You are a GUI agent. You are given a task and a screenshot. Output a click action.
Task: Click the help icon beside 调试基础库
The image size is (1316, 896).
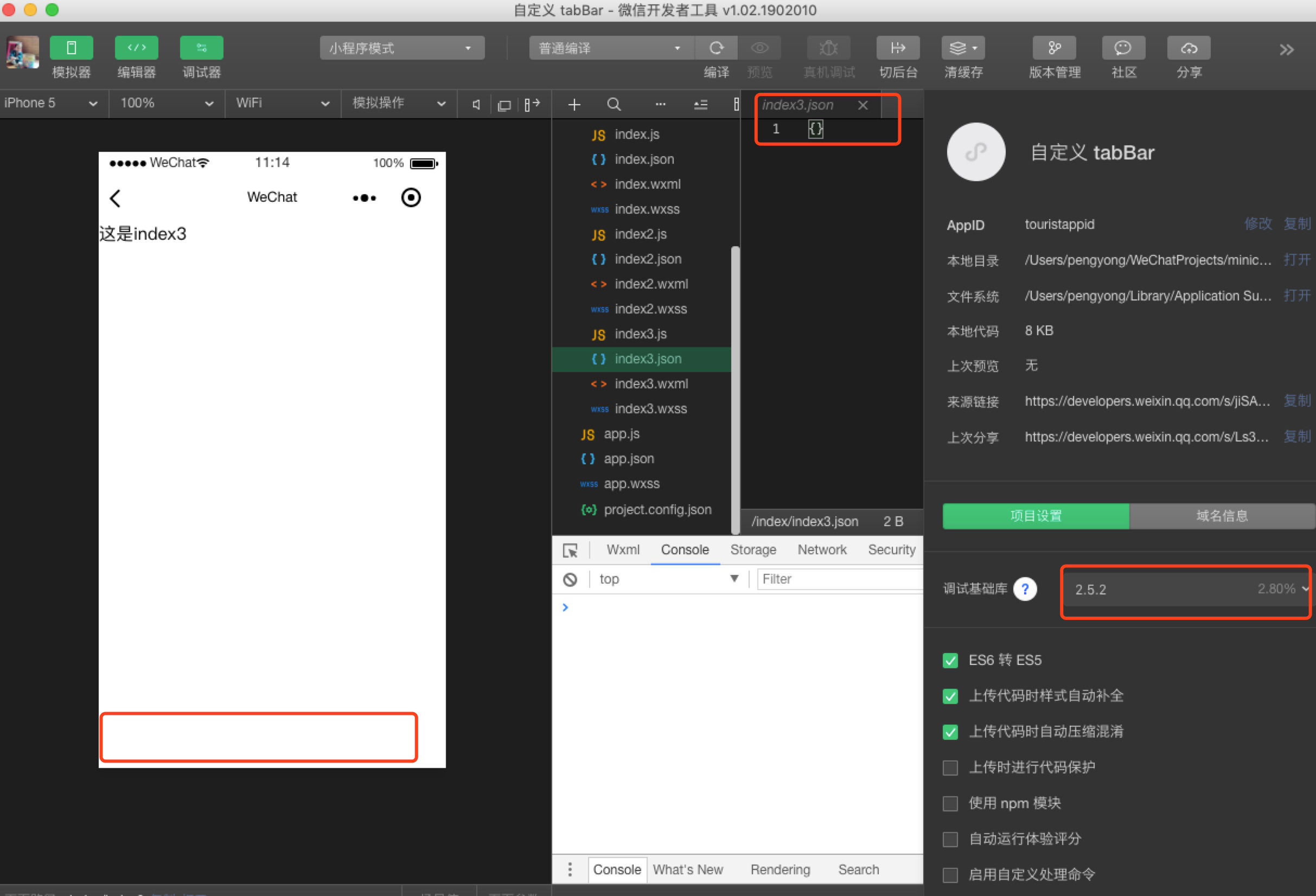click(x=1024, y=589)
